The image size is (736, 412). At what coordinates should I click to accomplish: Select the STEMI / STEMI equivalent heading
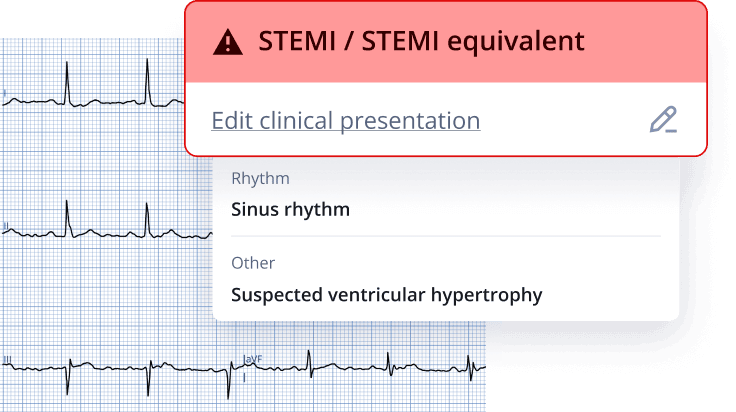(421, 41)
